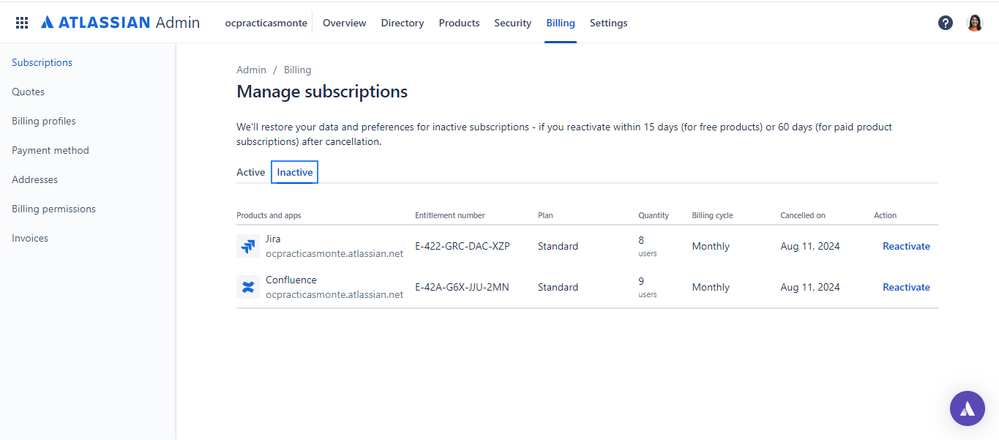Viewport: 999px width, 440px height.
Task: Click the Jira product name
Action: (x=273, y=239)
